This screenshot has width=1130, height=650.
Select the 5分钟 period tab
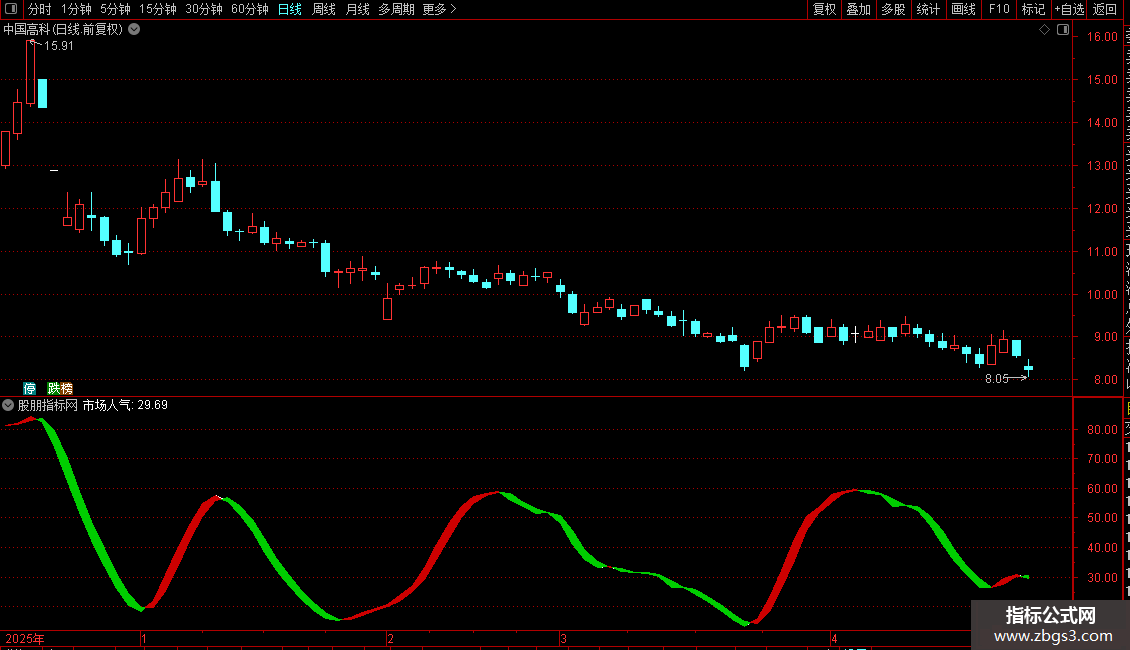pyautogui.click(x=115, y=9)
